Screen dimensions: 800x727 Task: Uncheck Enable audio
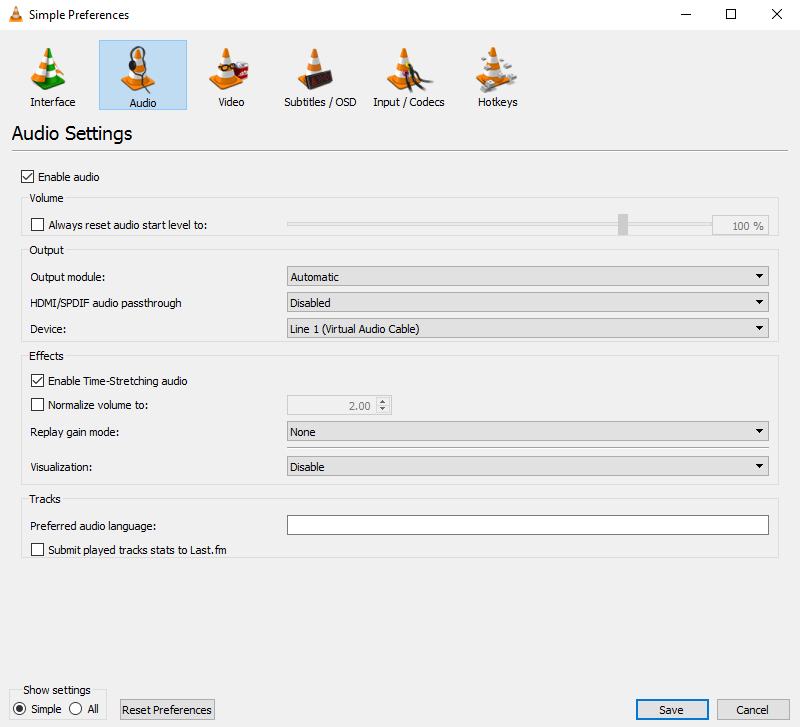[x=28, y=176]
